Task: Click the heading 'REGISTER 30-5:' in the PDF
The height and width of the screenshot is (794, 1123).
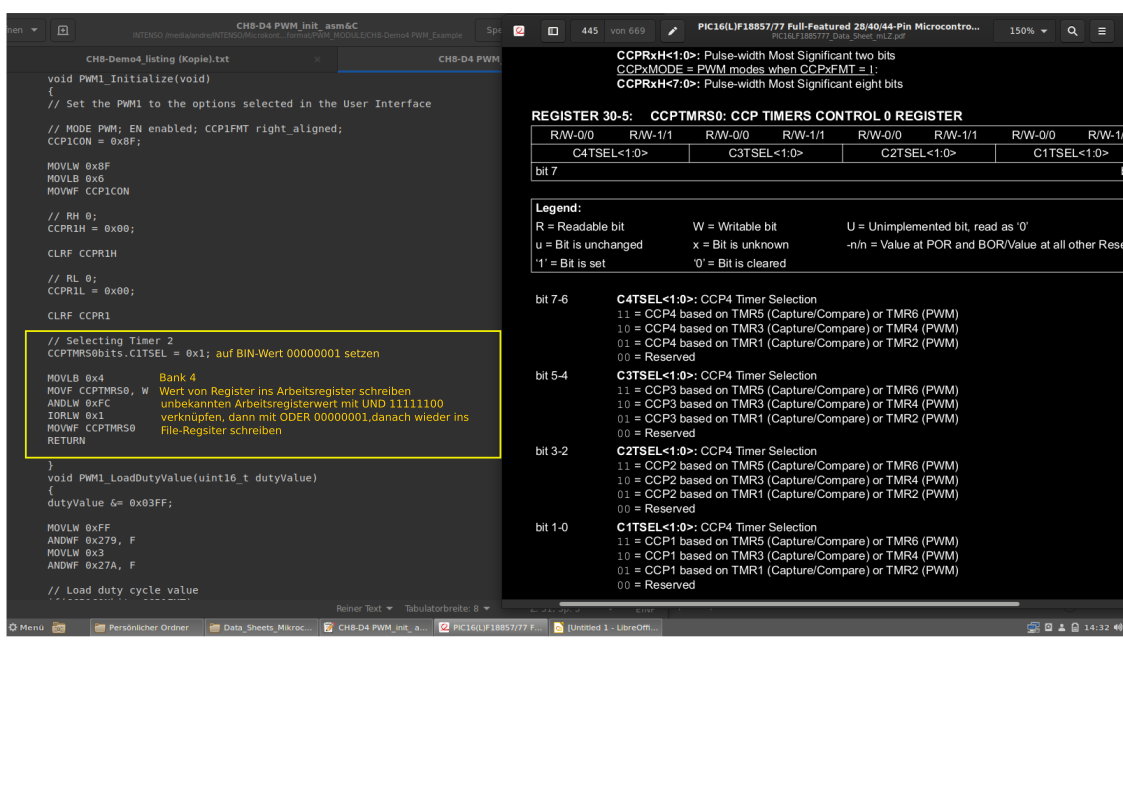Action: pos(582,116)
